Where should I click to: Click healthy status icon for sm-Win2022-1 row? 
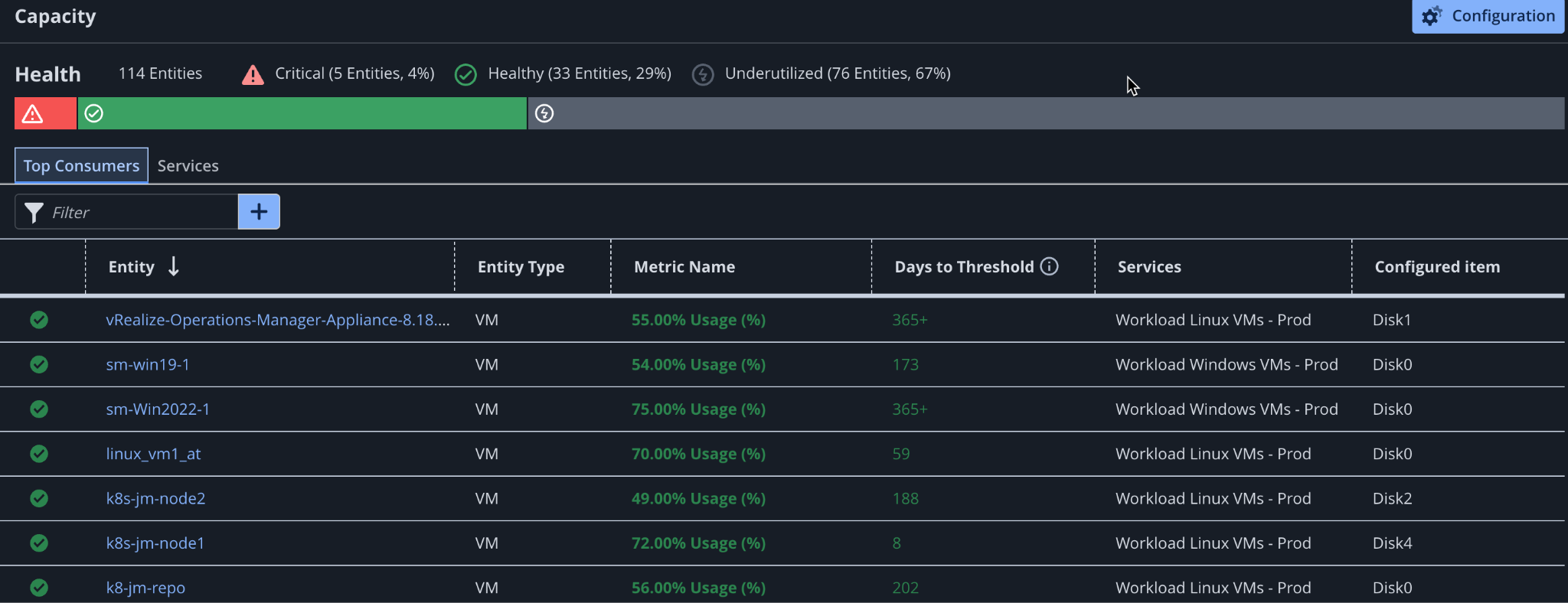[x=39, y=409]
